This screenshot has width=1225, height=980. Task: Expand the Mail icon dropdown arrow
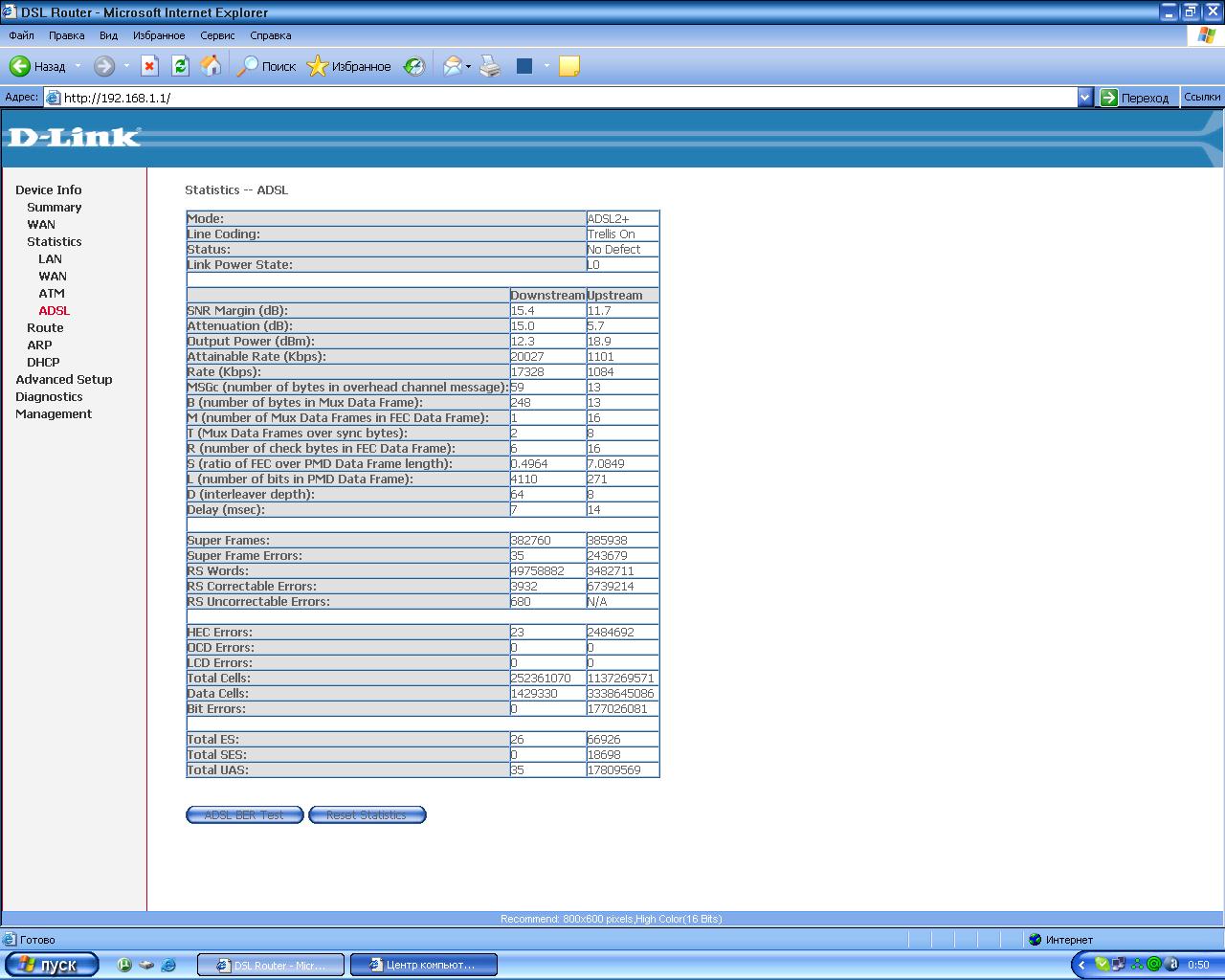coord(468,67)
